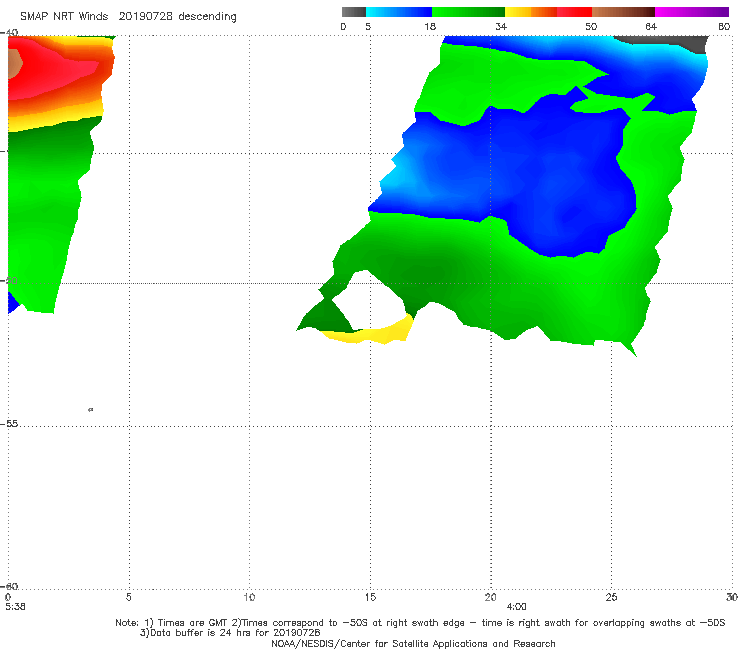Click the colorbar label '64'
The height and width of the screenshot is (650, 740).
pyautogui.click(x=651, y=27)
